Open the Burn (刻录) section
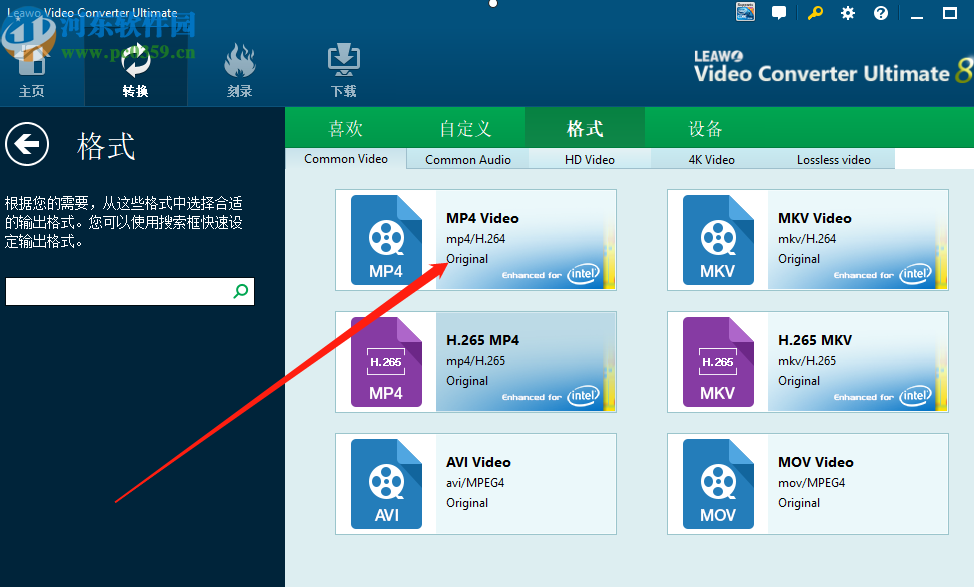The height and width of the screenshot is (587, 974). (x=240, y=70)
